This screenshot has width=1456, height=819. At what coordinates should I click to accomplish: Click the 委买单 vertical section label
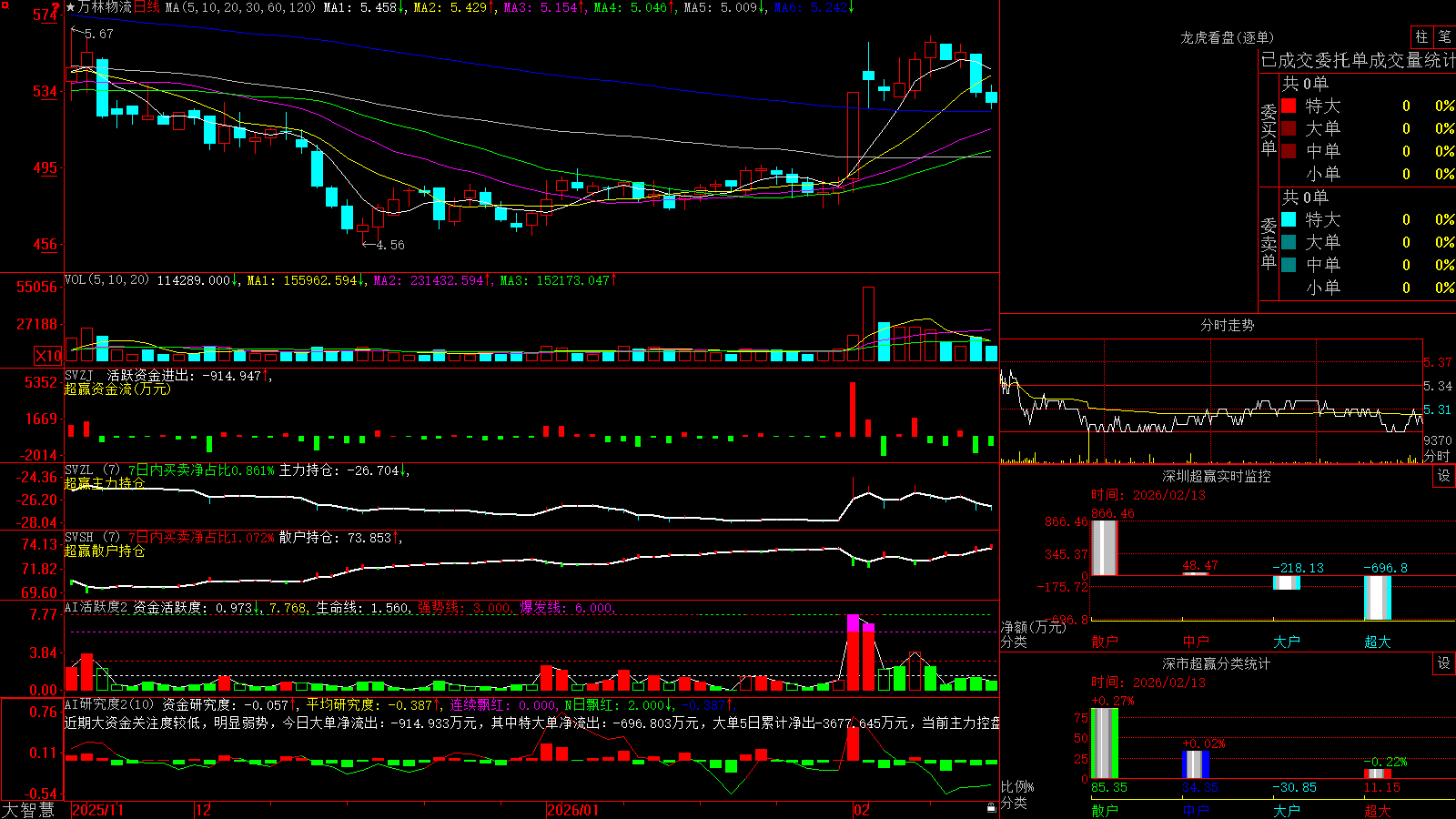pos(1269,129)
